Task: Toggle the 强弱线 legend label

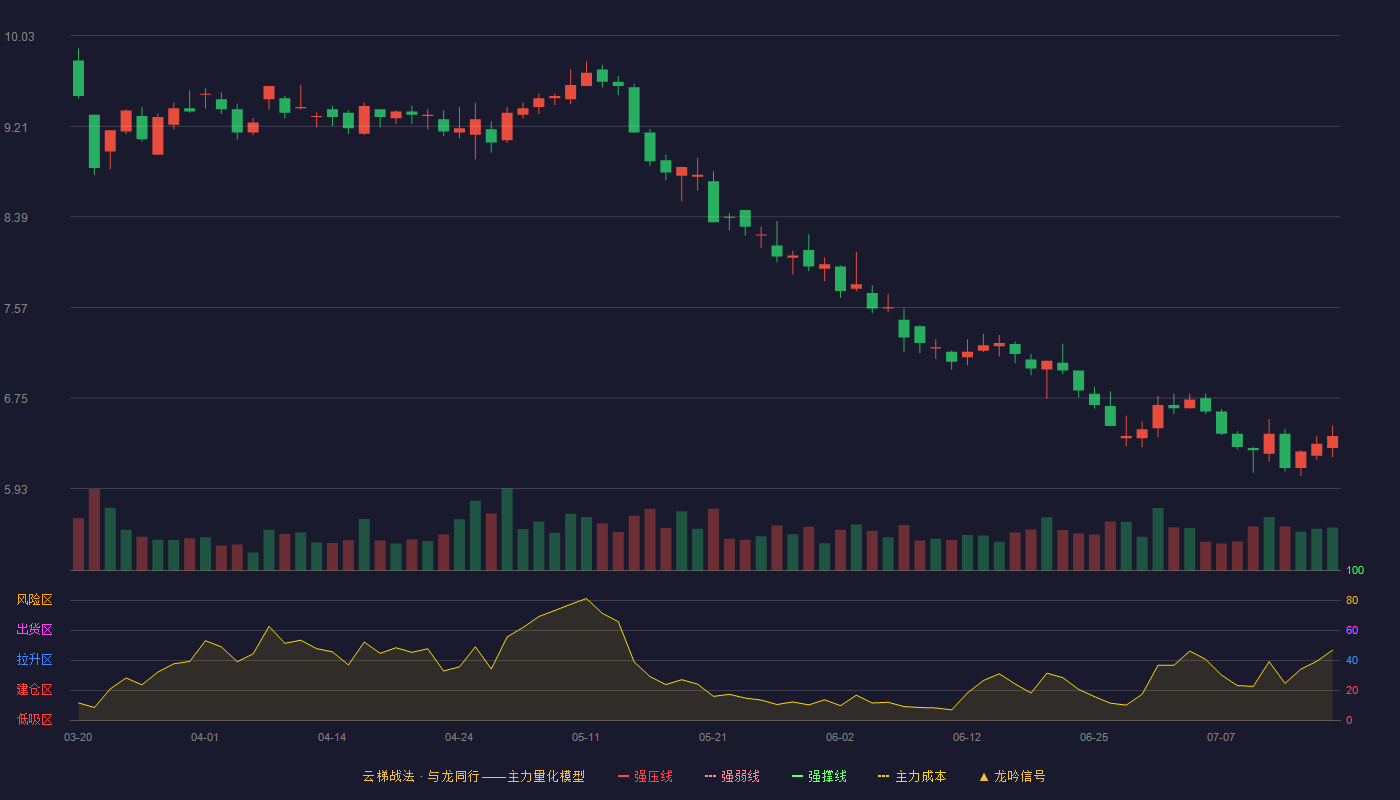Action: pos(740,776)
